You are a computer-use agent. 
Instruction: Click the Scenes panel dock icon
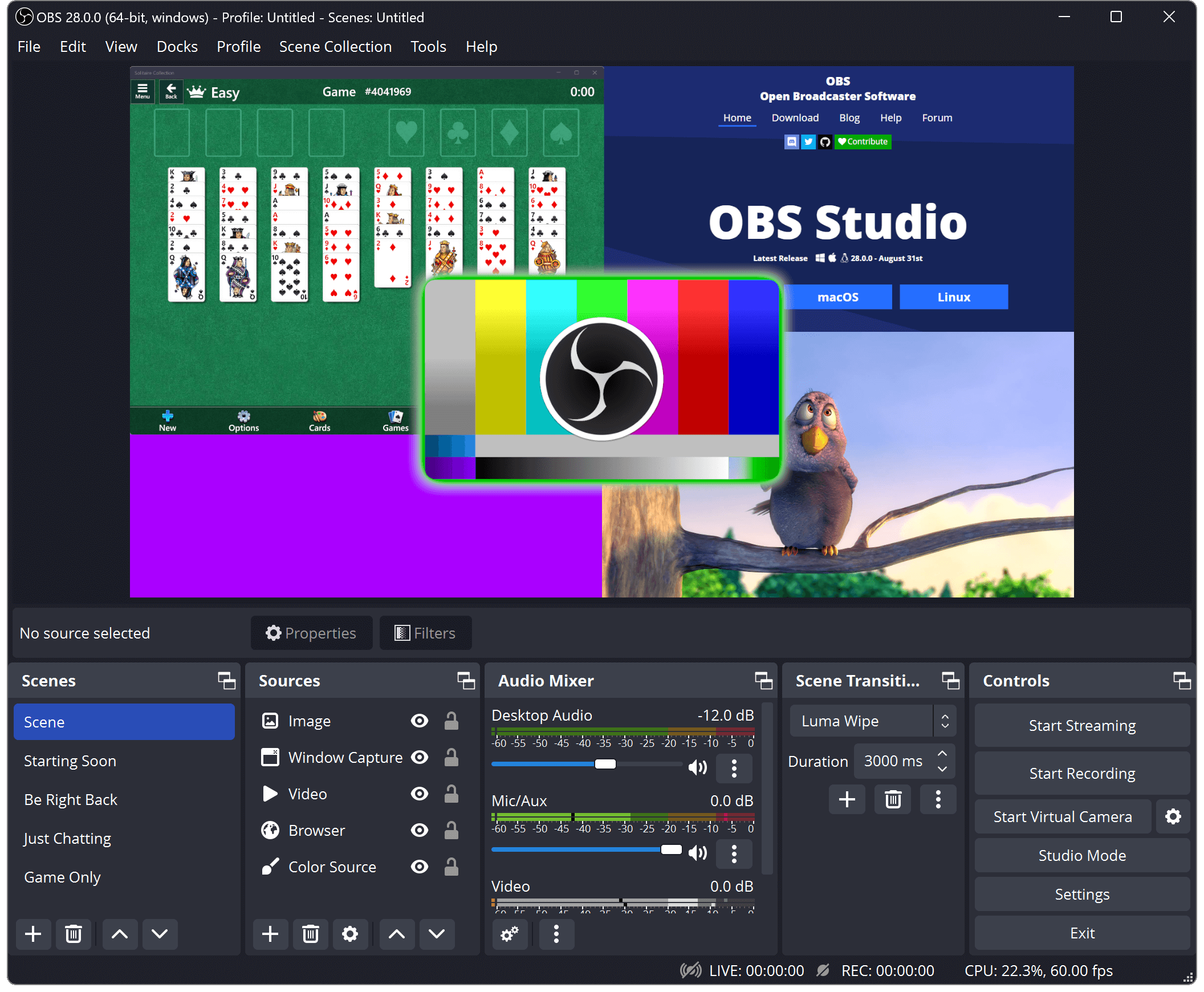tap(223, 682)
